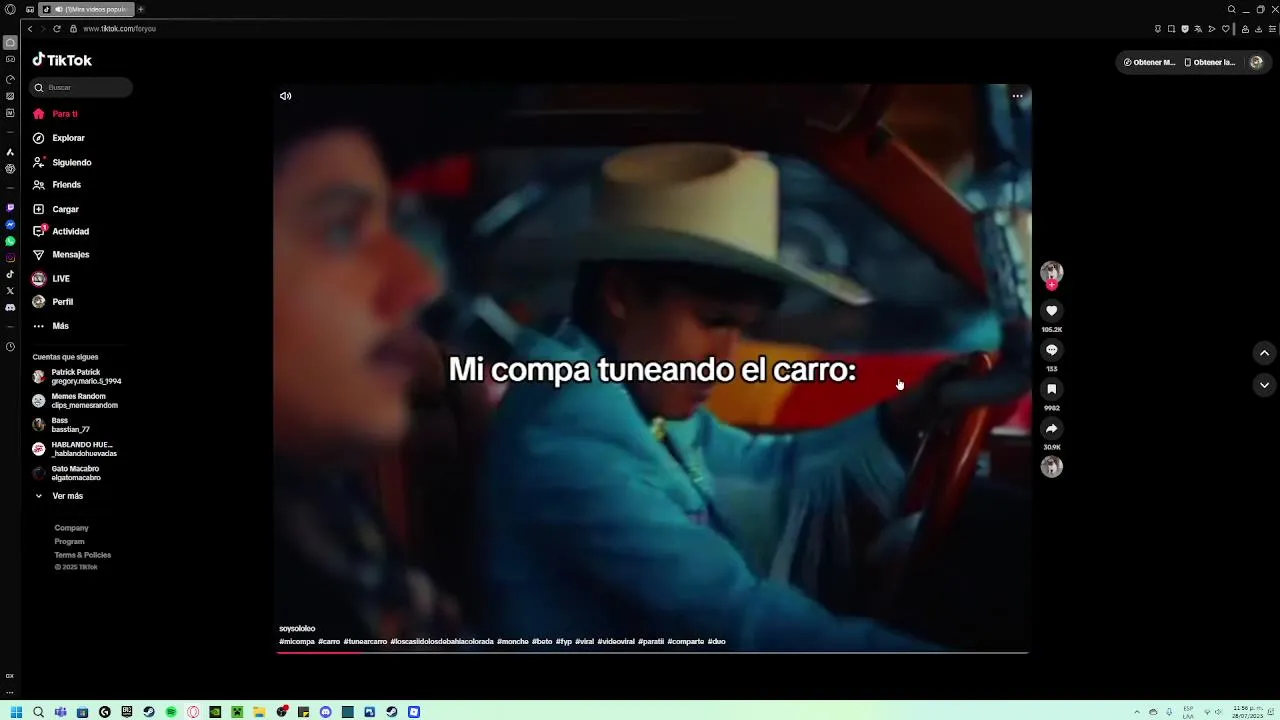
Task: Reload the page in the browser toolbar
Action: click(57, 29)
